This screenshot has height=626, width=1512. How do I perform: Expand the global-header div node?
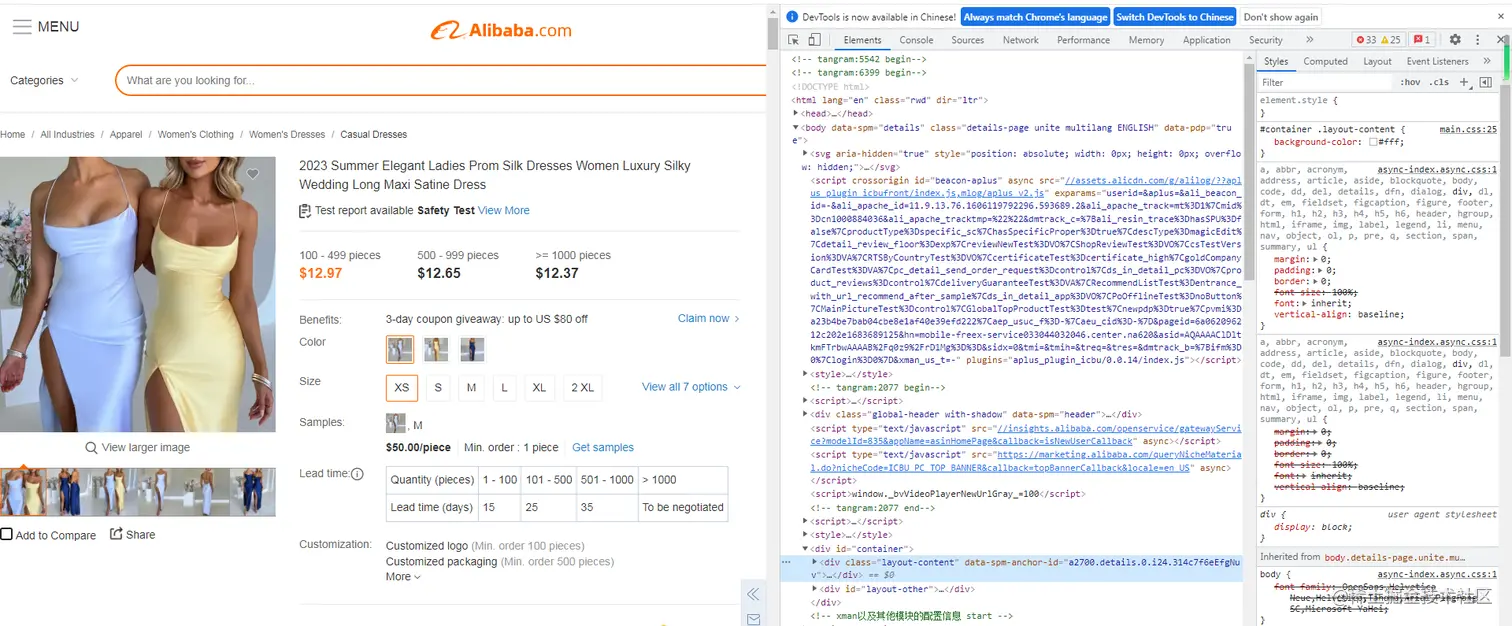point(806,414)
